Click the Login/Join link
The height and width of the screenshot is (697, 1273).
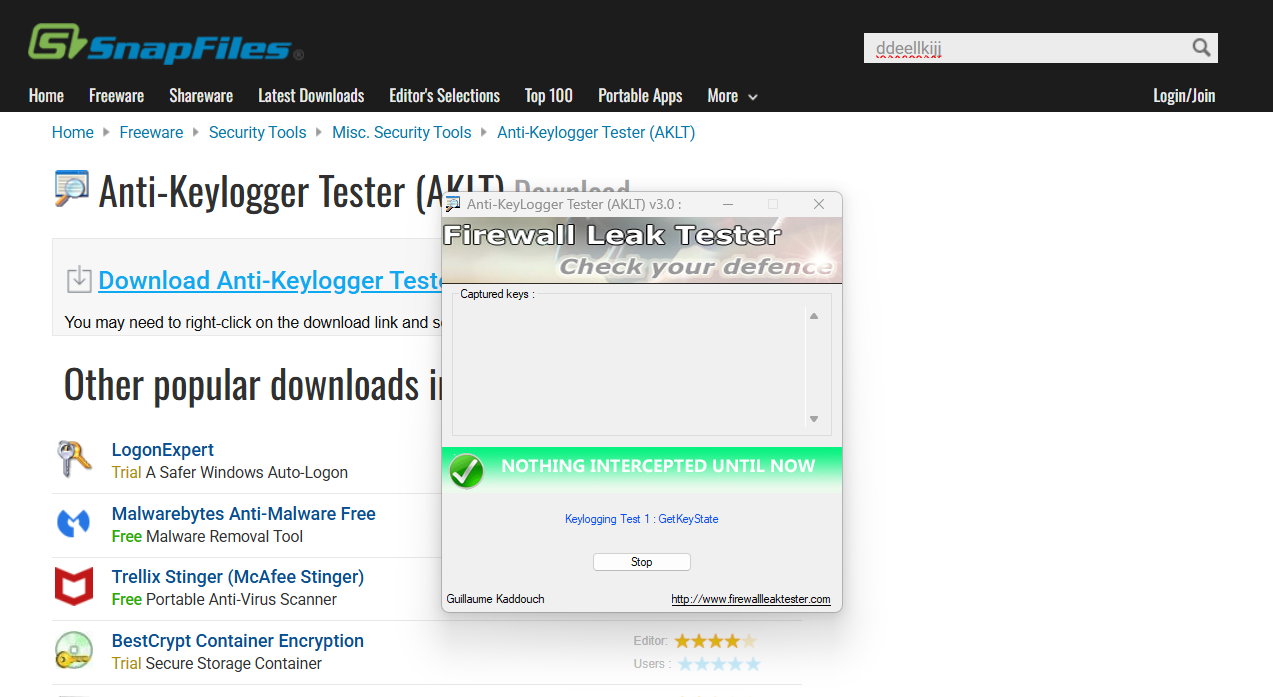pos(1184,96)
